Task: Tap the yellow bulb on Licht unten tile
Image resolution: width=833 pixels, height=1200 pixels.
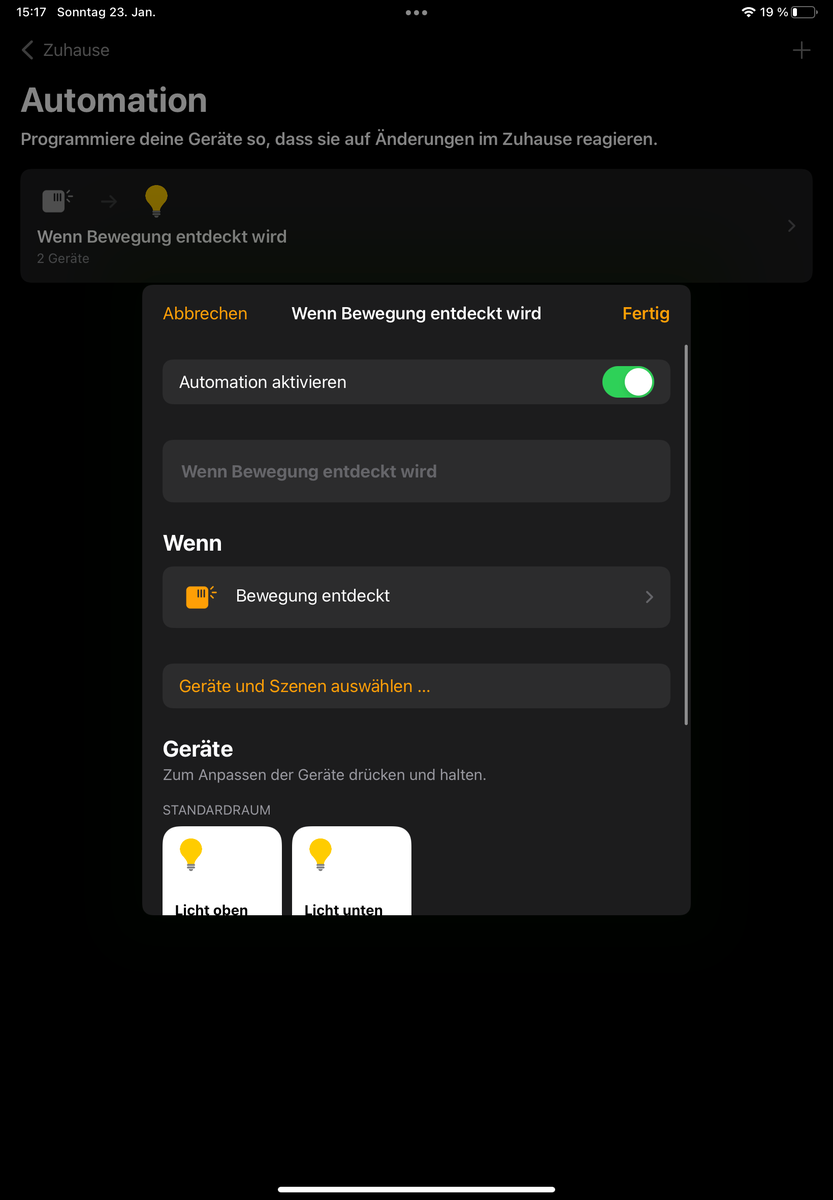Action: pos(320,855)
